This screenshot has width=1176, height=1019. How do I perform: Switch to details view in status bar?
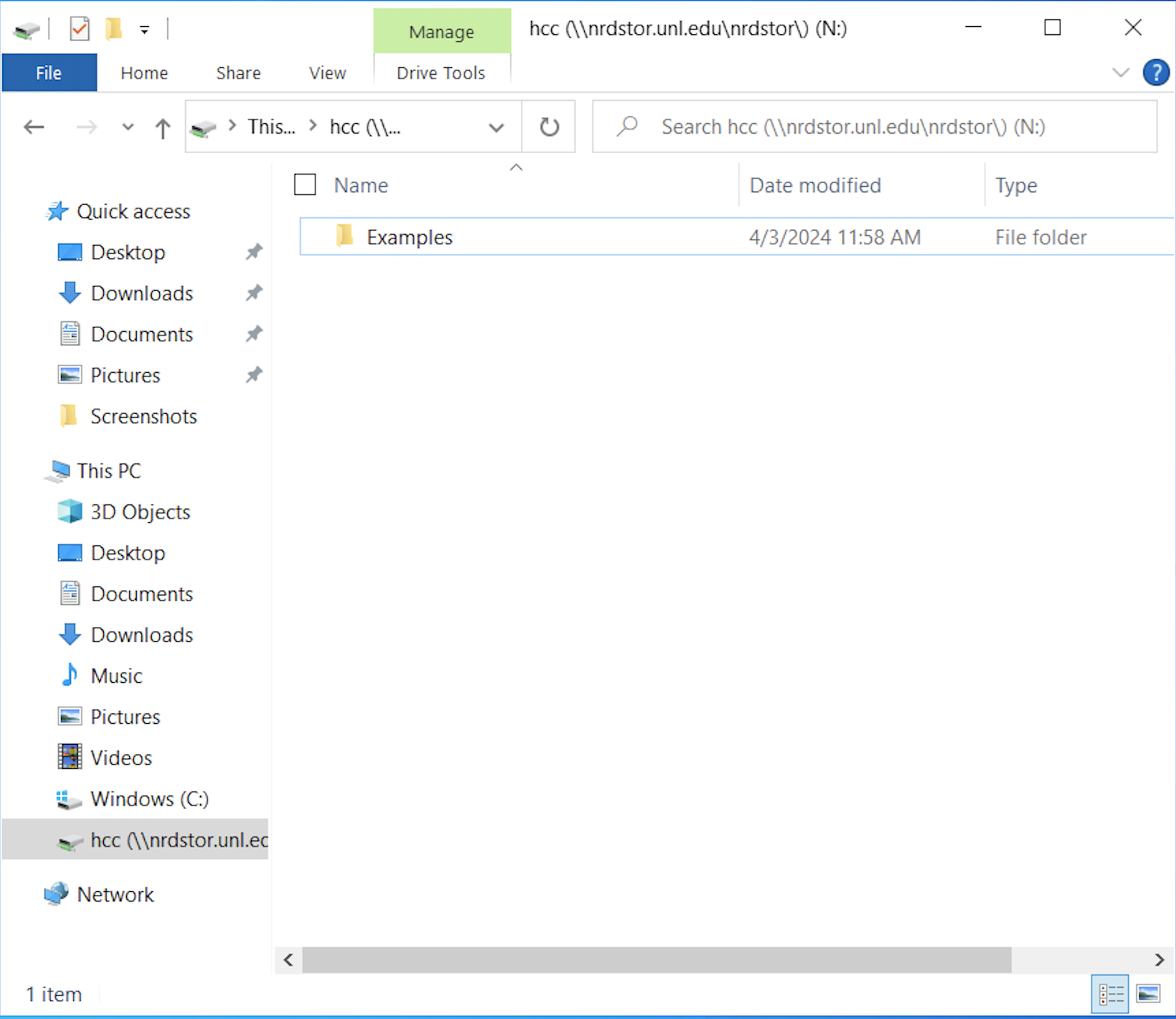point(1110,994)
